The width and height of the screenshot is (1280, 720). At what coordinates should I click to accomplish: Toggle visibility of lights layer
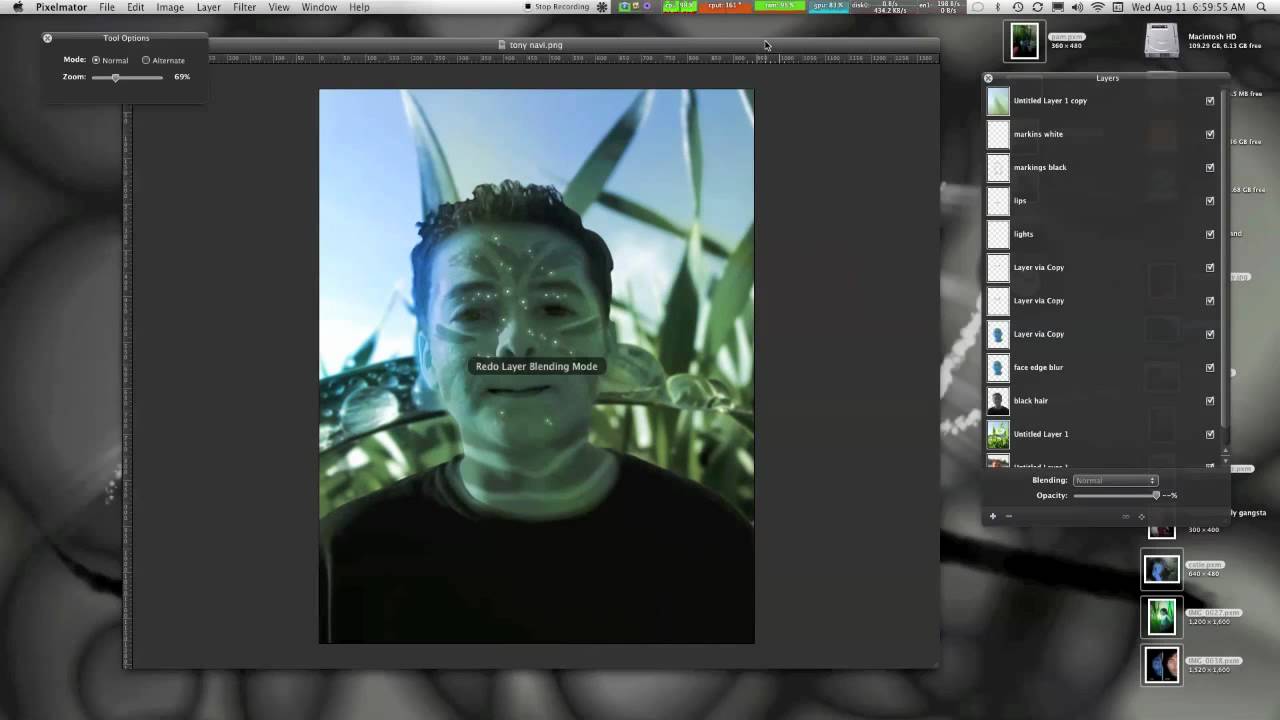click(x=1210, y=234)
